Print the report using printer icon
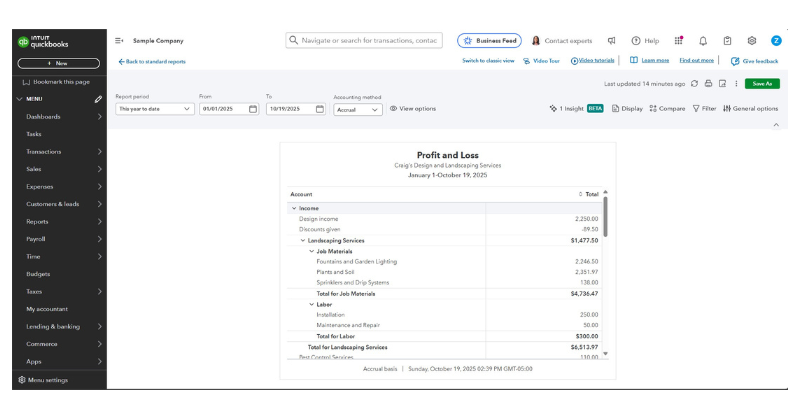The width and height of the screenshot is (800, 419). (708, 84)
